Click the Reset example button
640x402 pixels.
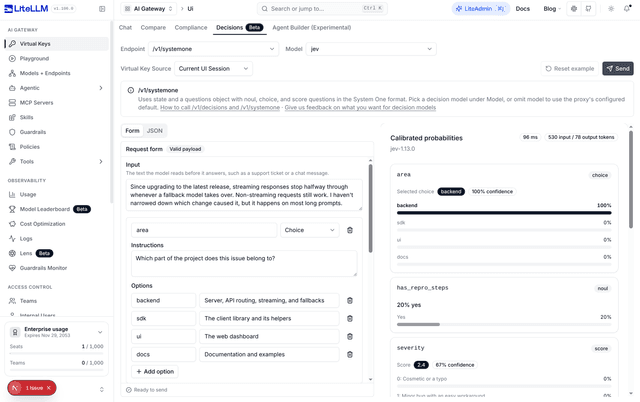570,69
